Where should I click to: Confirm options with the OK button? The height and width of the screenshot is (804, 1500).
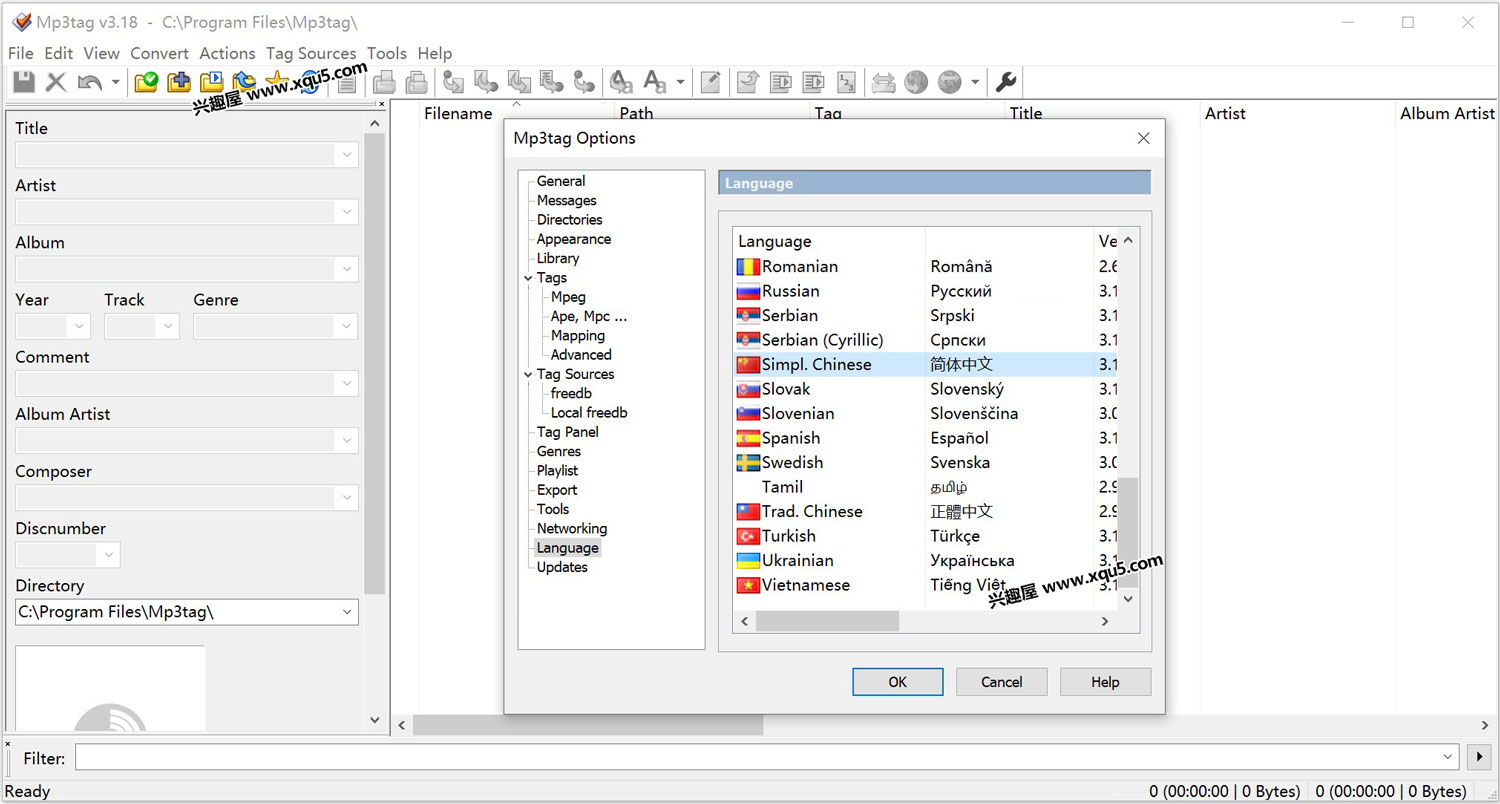(897, 682)
